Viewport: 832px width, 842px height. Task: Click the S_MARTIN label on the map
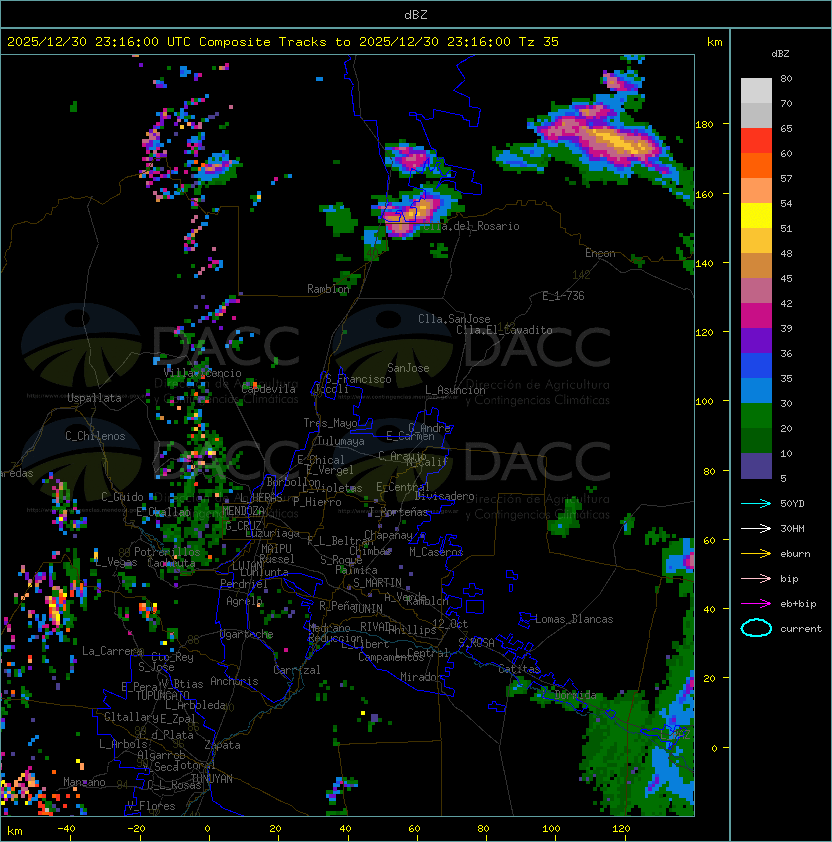pyautogui.click(x=377, y=583)
